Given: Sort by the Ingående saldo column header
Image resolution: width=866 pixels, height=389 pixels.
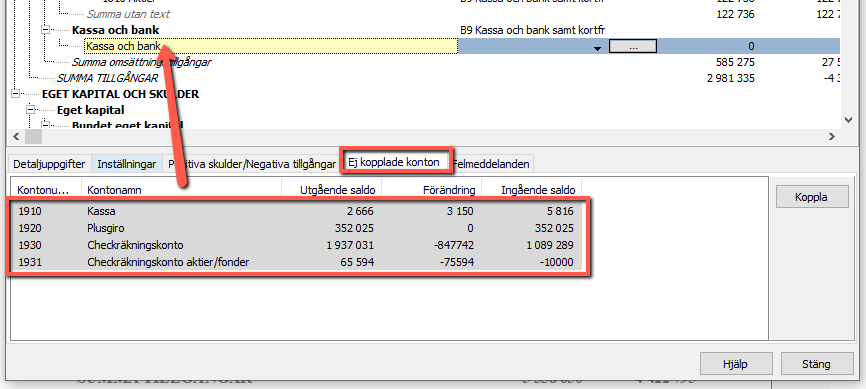Looking at the screenshot, I should pos(532,190).
